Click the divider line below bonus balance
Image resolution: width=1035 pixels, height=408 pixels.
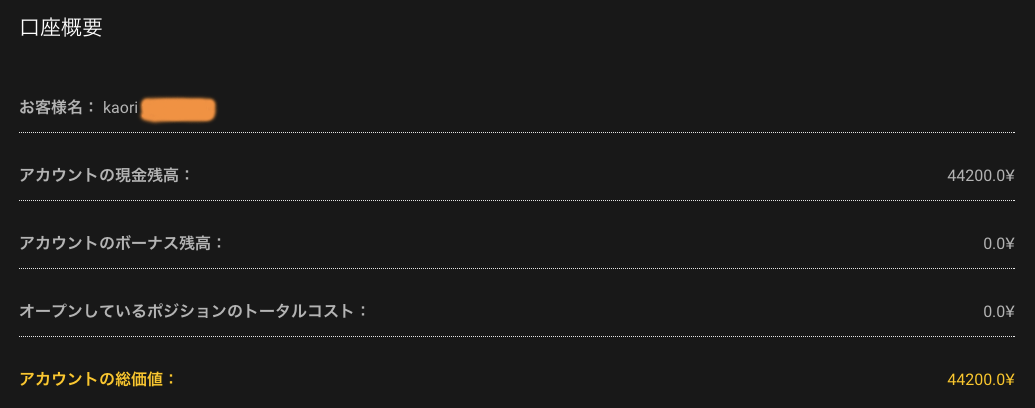click(x=517, y=268)
